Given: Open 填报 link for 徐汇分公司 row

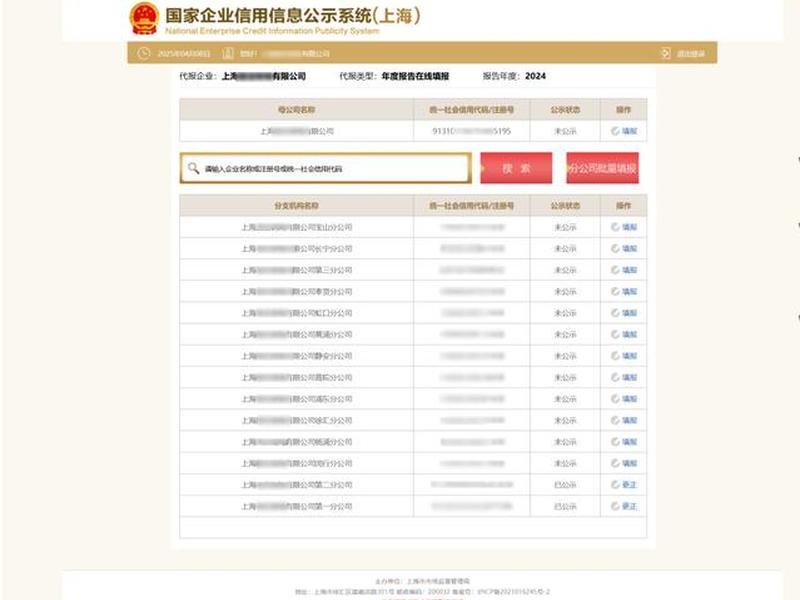Looking at the screenshot, I should tap(630, 420).
